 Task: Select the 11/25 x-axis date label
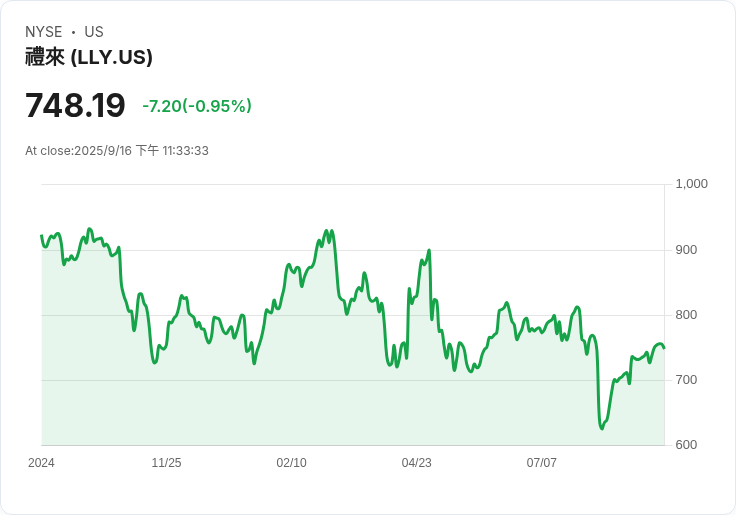tap(166, 463)
